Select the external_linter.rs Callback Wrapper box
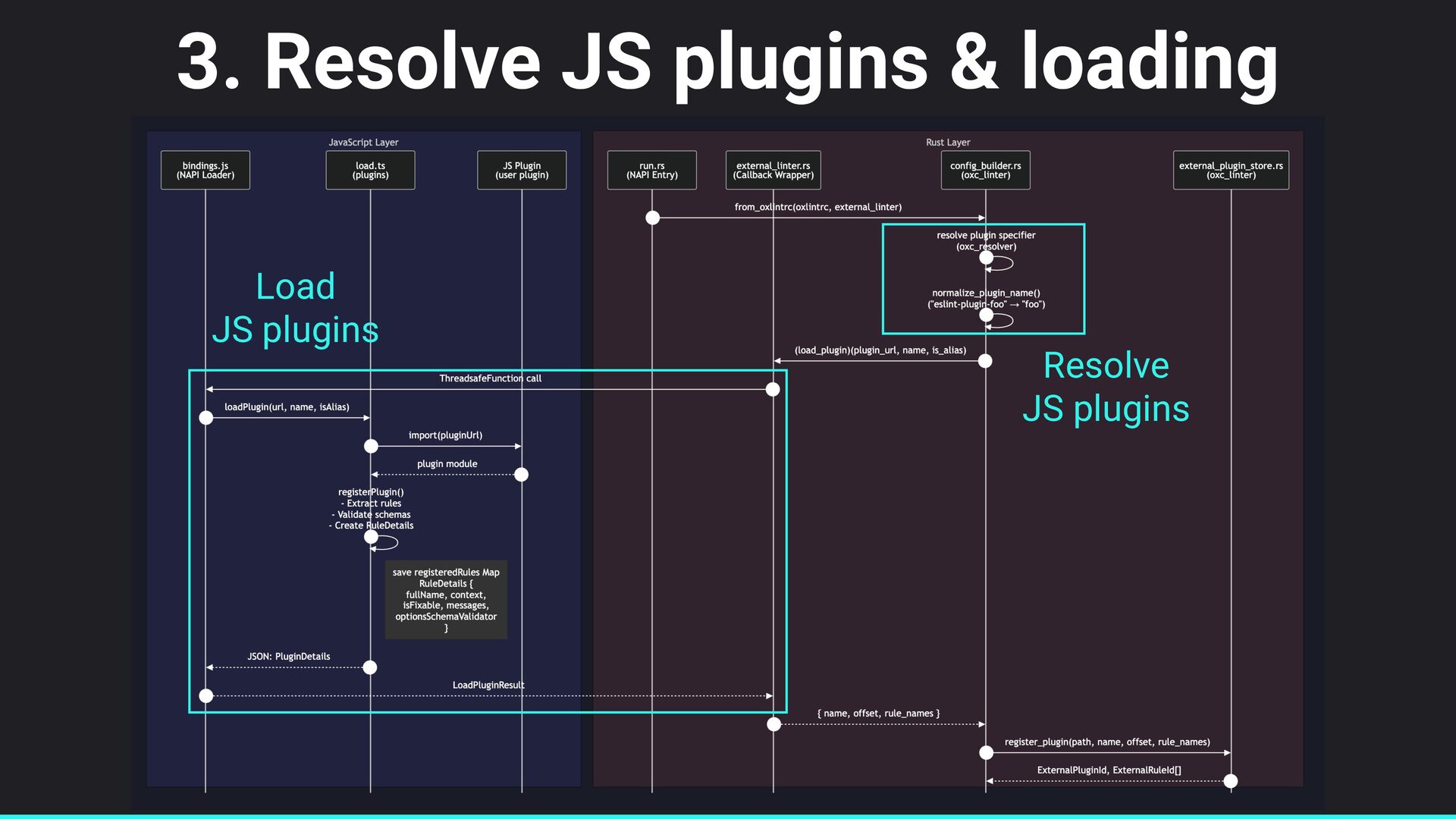The image size is (1456, 819). tap(773, 170)
